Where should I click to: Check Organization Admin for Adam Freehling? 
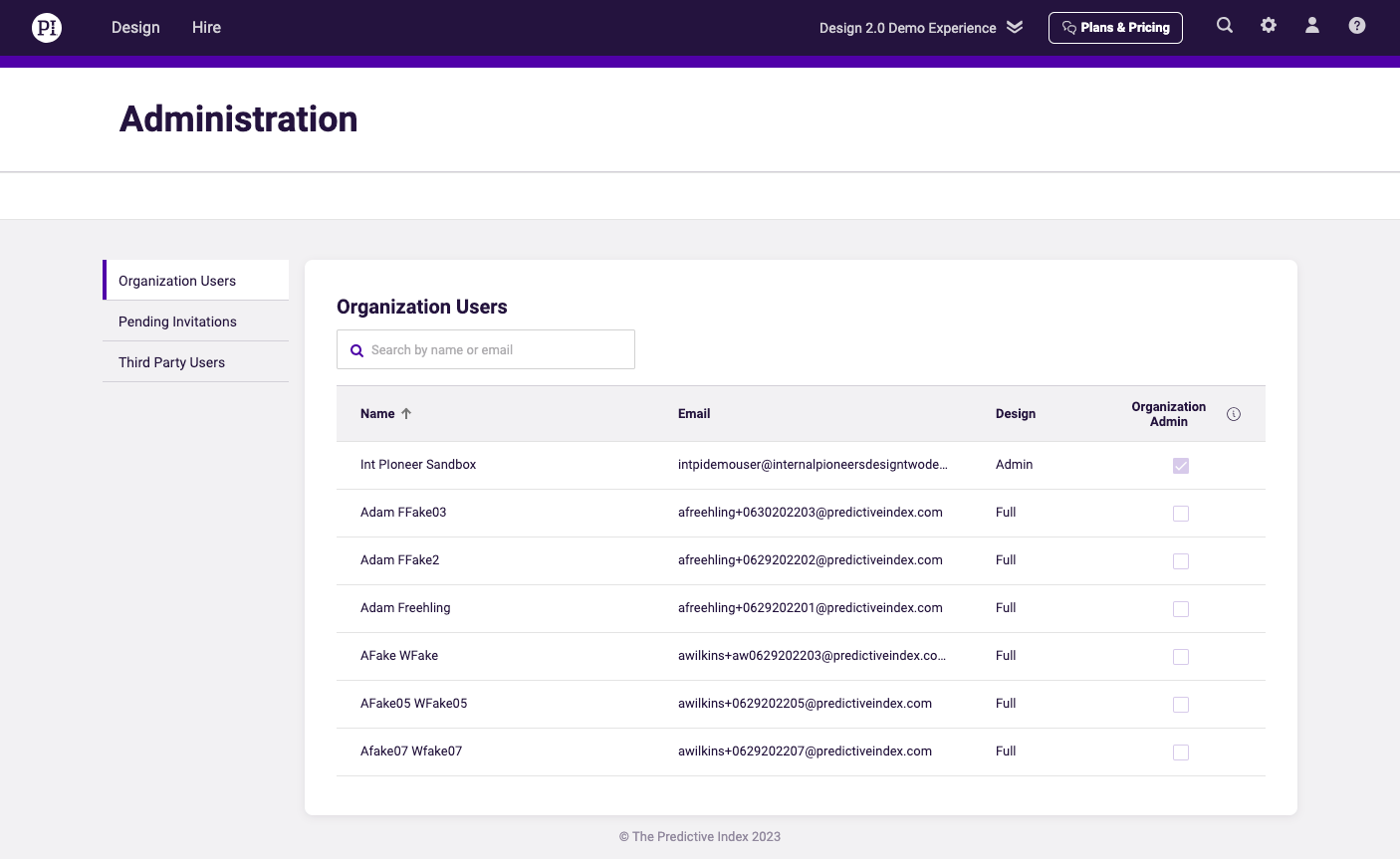tap(1181, 609)
